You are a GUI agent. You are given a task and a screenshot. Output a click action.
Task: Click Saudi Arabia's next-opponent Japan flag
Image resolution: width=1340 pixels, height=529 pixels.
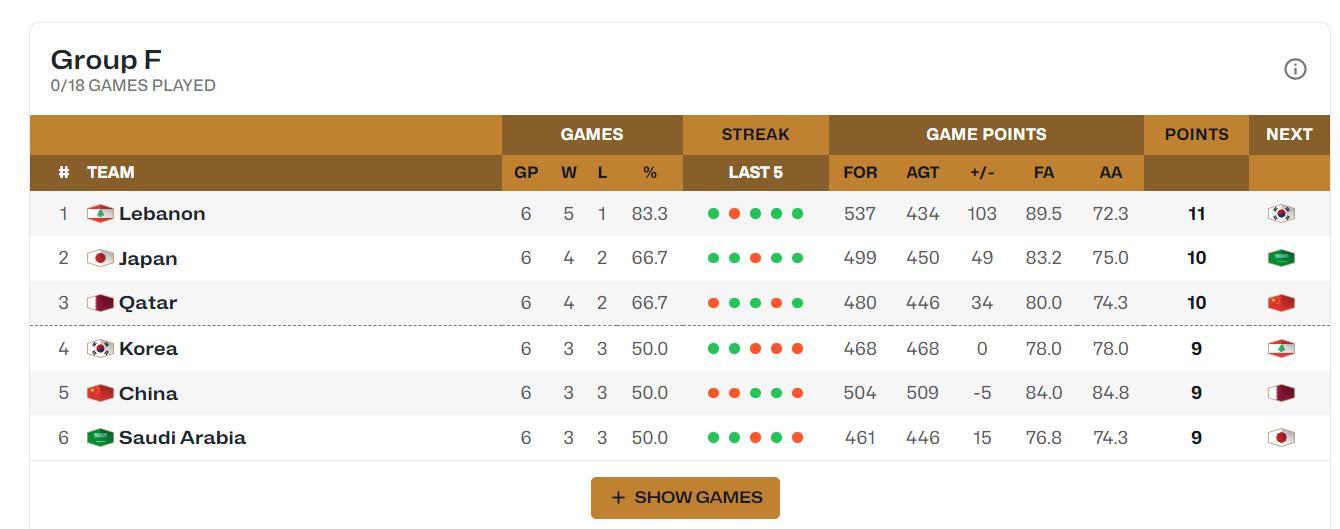pyautogui.click(x=1281, y=437)
